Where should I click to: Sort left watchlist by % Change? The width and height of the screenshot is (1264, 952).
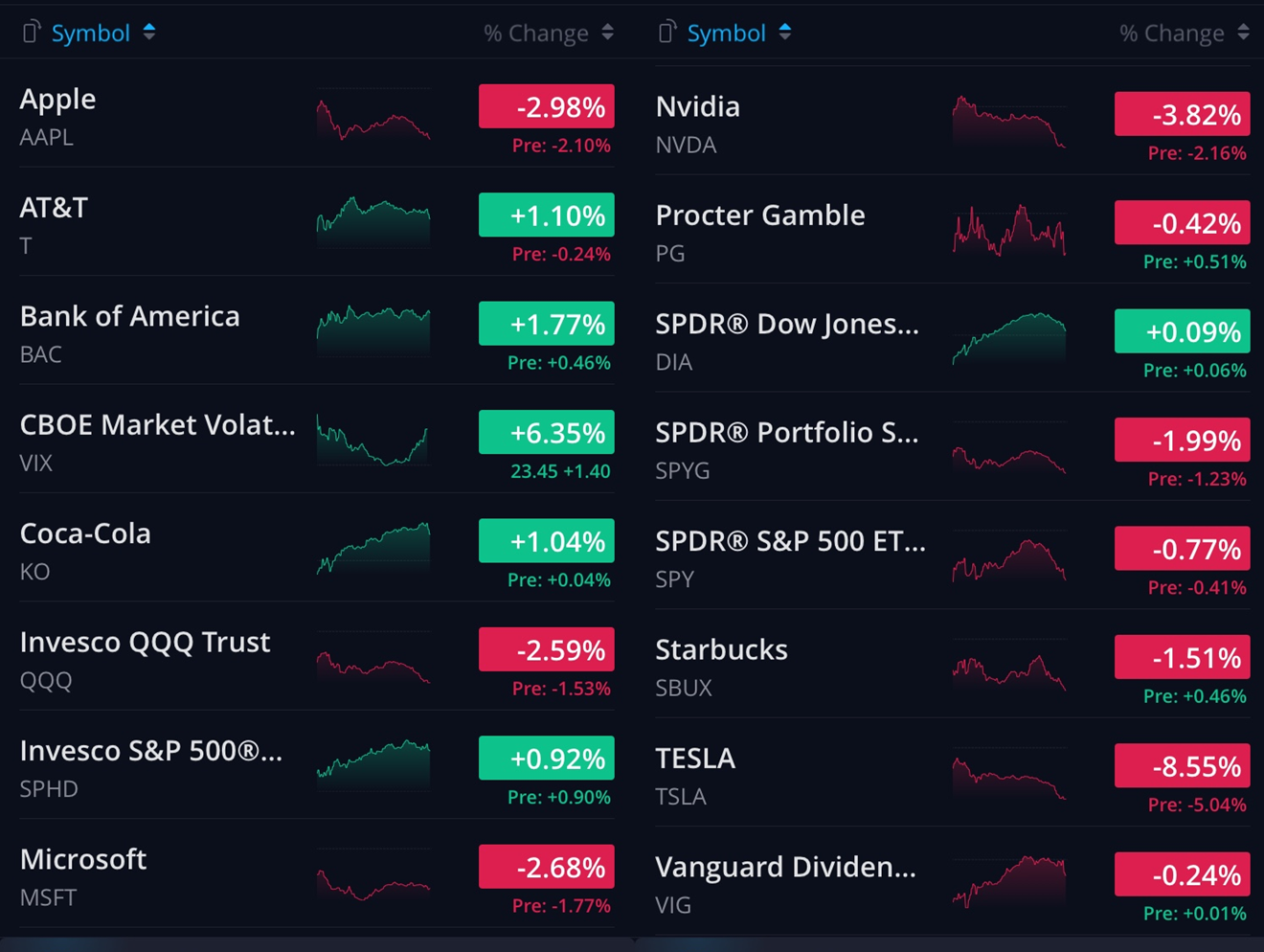(549, 34)
